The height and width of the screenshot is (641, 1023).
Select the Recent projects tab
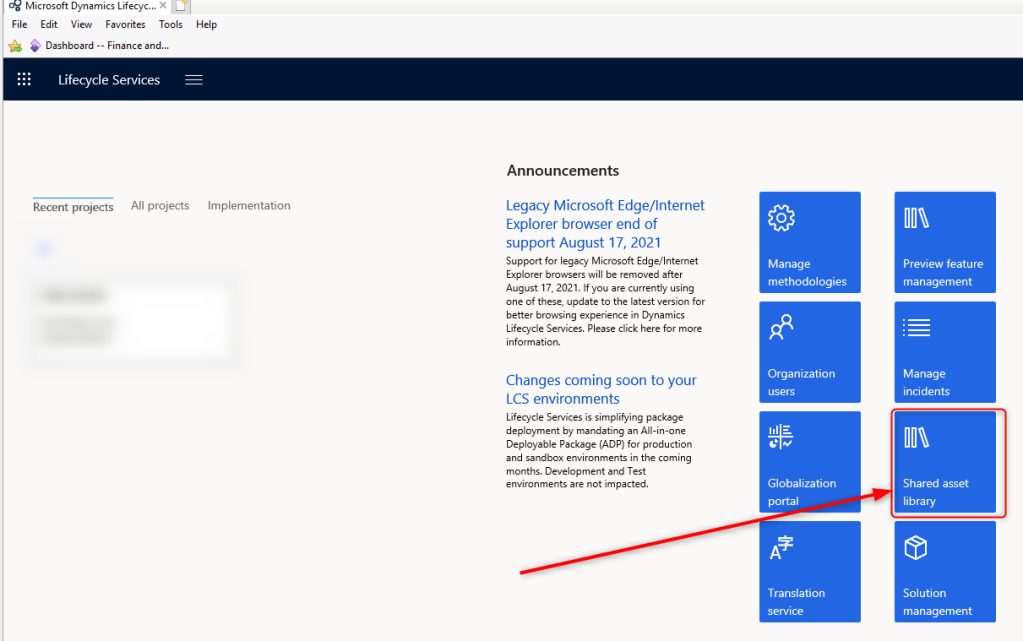pyautogui.click(x=72, y=207)
